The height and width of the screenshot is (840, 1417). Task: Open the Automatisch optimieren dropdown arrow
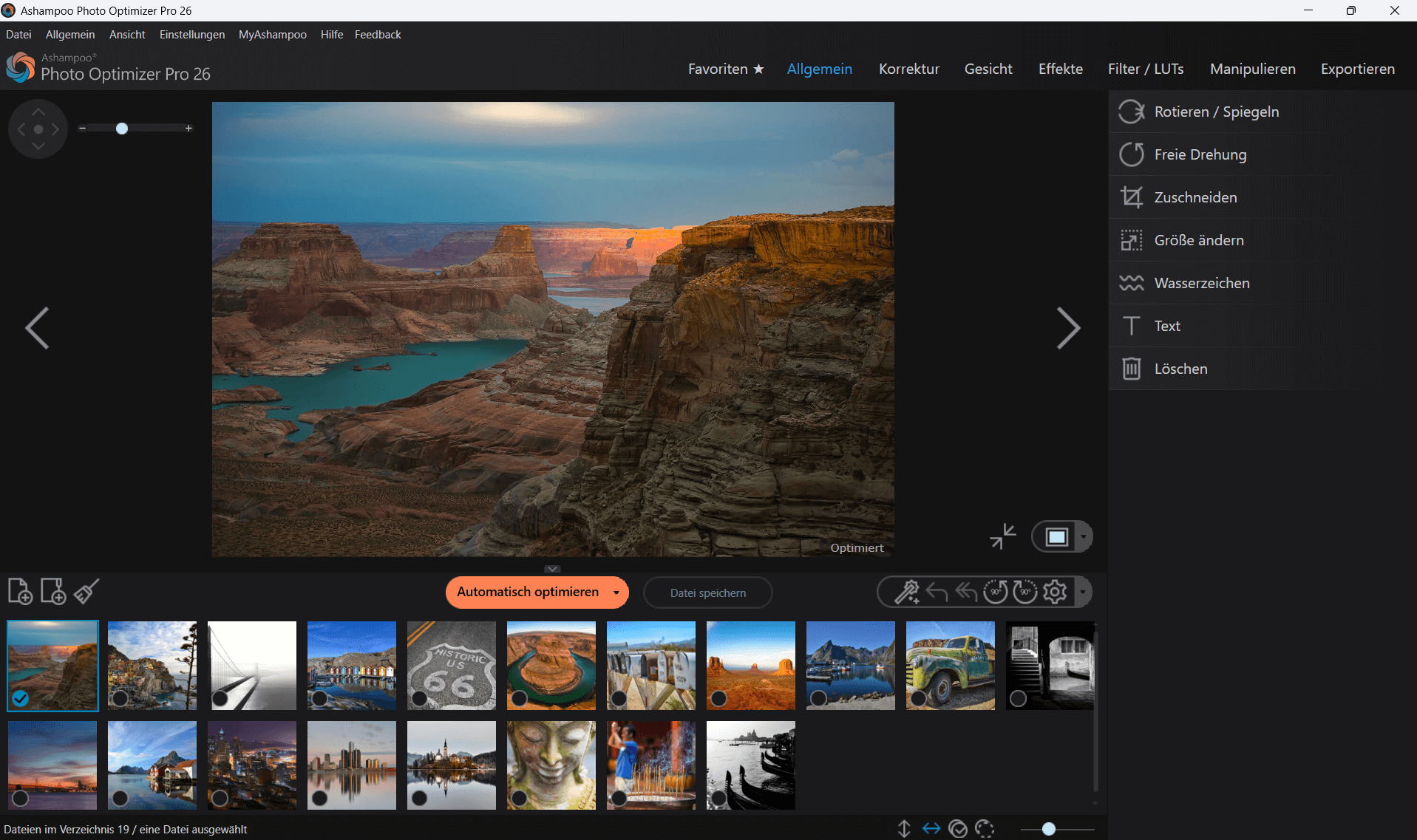click(x=616, y=592)
